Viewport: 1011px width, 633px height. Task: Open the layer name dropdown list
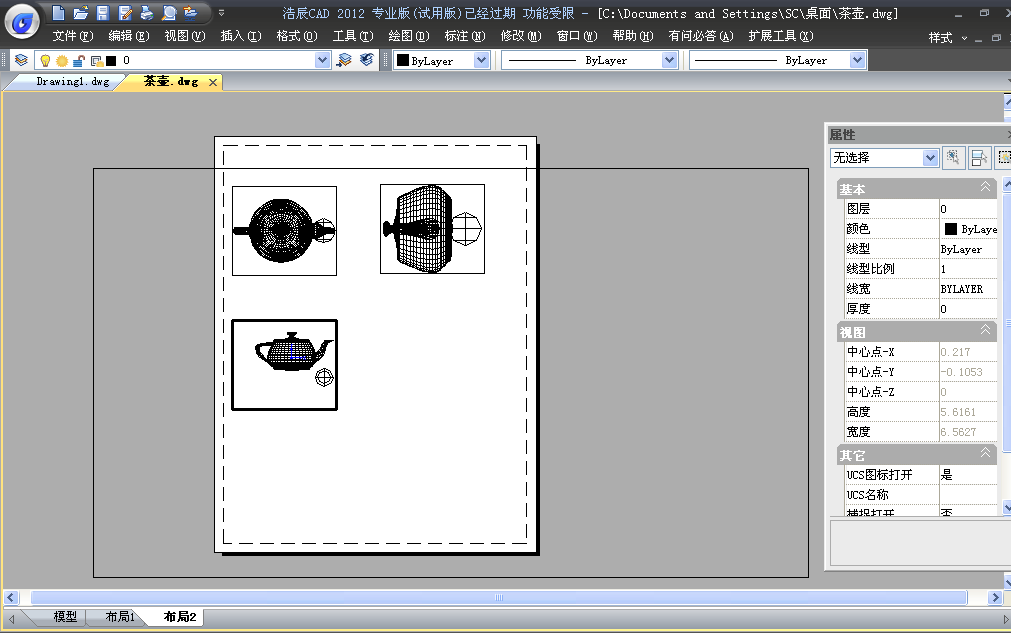(x=322, y=60)
